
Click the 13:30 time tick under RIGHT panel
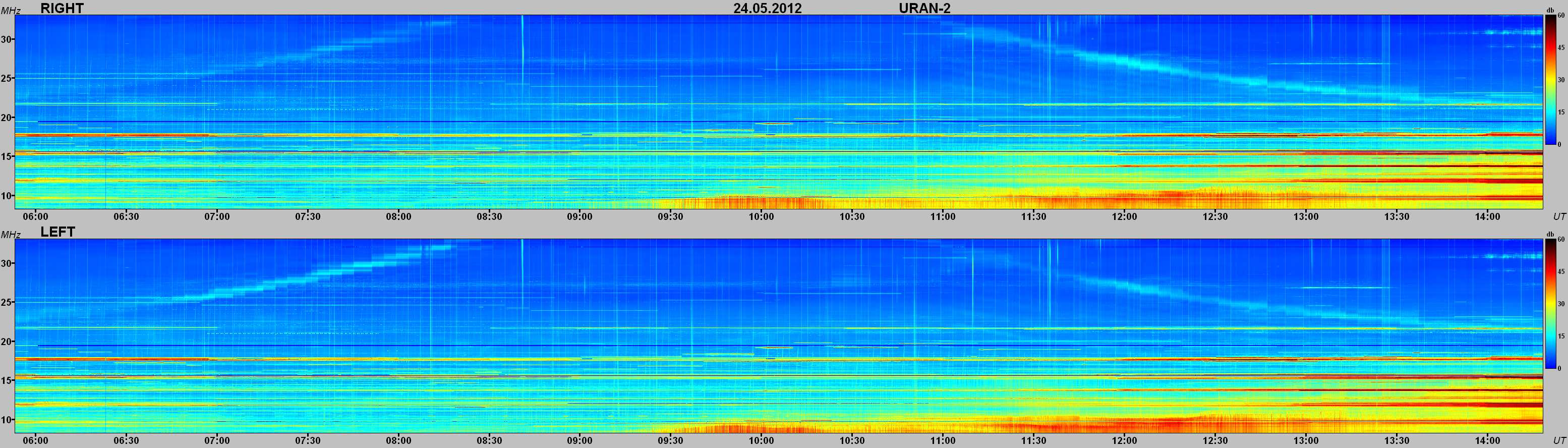[x=1397, y=217]
